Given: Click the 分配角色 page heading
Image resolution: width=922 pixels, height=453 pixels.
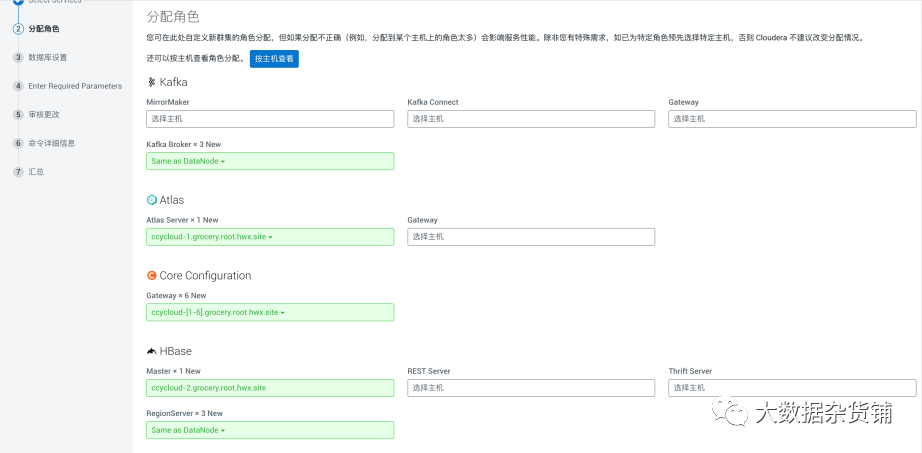Looking at the screenshot, I should tap(173, 16).
